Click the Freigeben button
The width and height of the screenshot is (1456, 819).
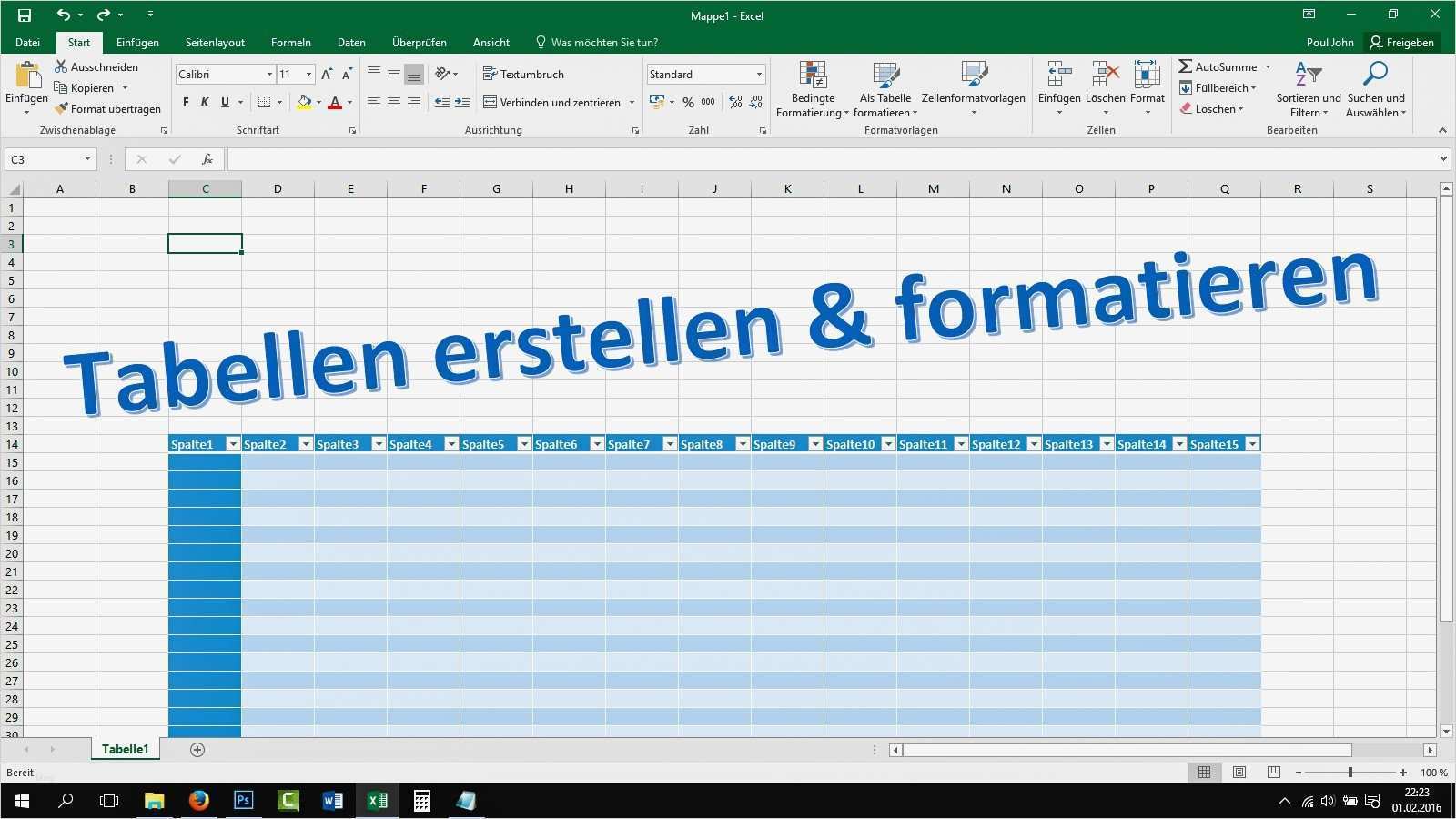point(1402,42)
